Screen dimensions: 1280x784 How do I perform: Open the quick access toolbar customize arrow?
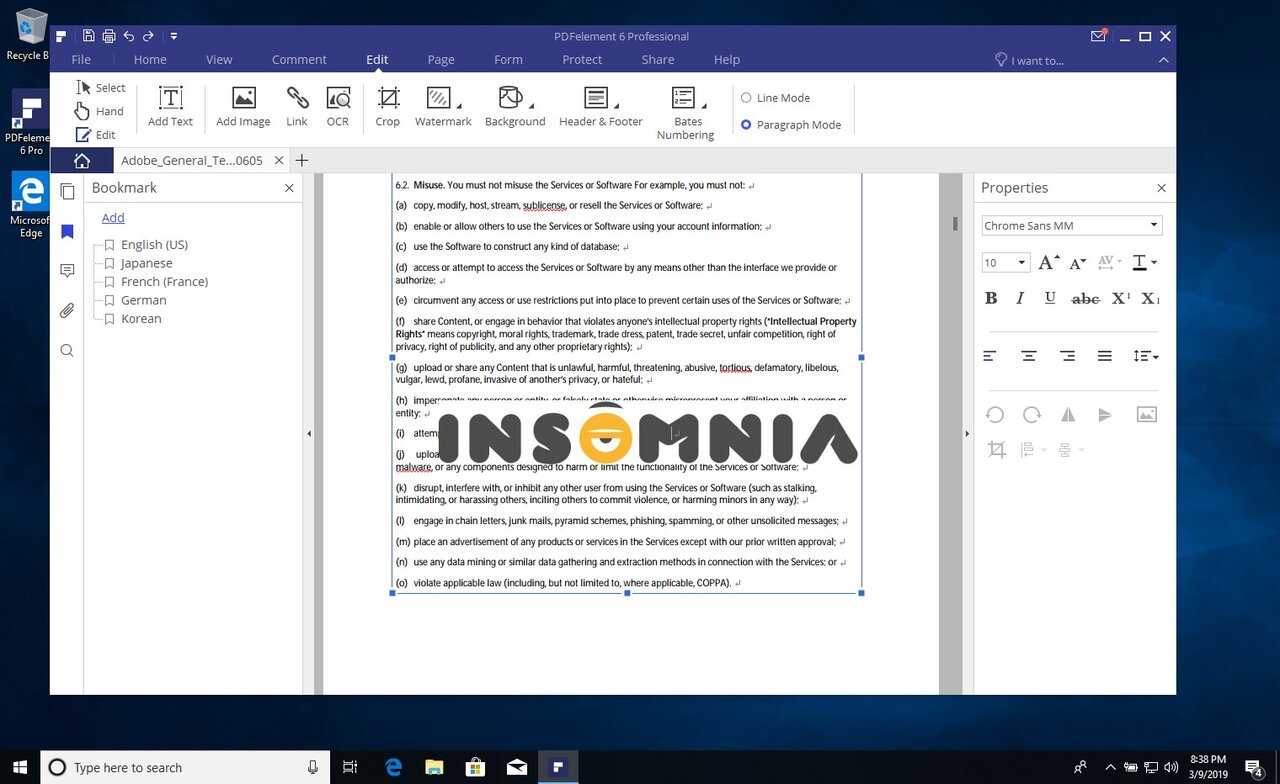pyautogui.click(x=174, y=36)
